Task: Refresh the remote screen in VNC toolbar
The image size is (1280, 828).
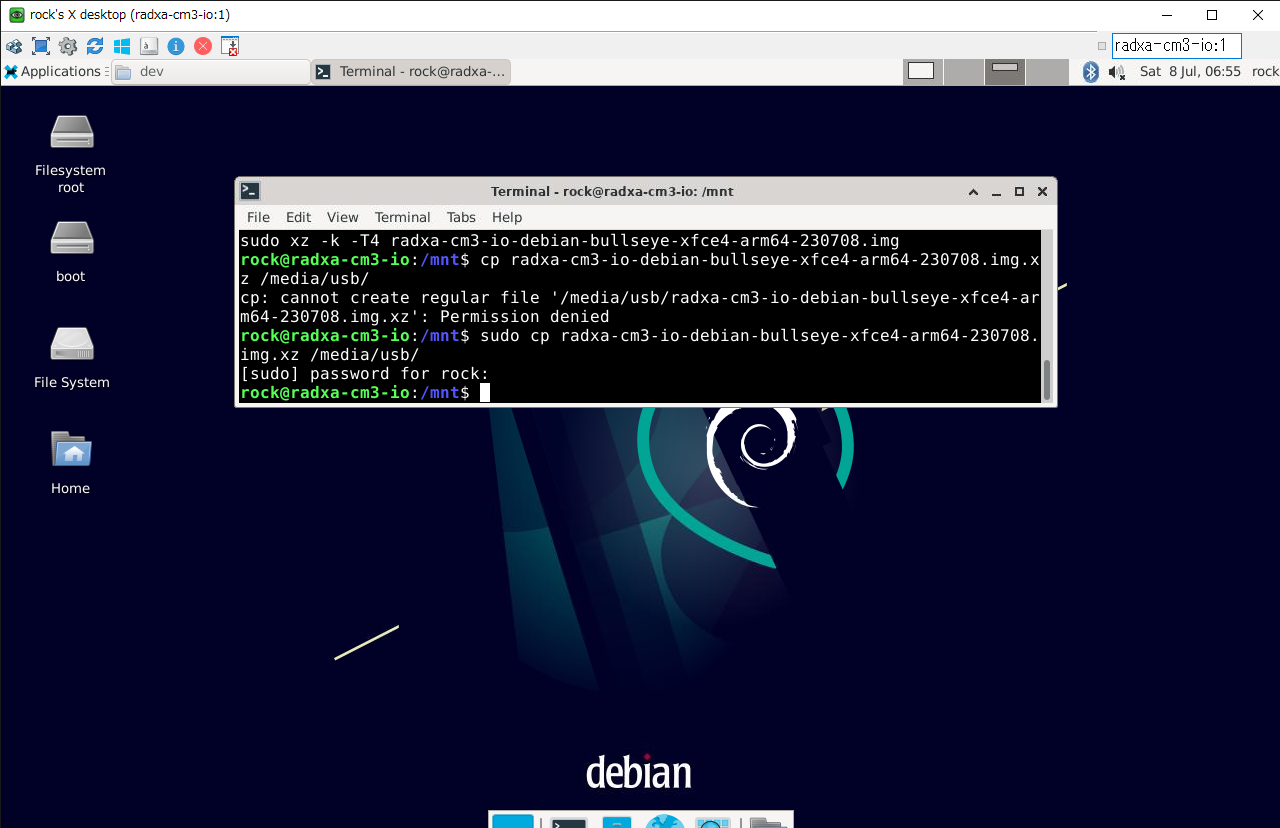Action: coord(95,46)
